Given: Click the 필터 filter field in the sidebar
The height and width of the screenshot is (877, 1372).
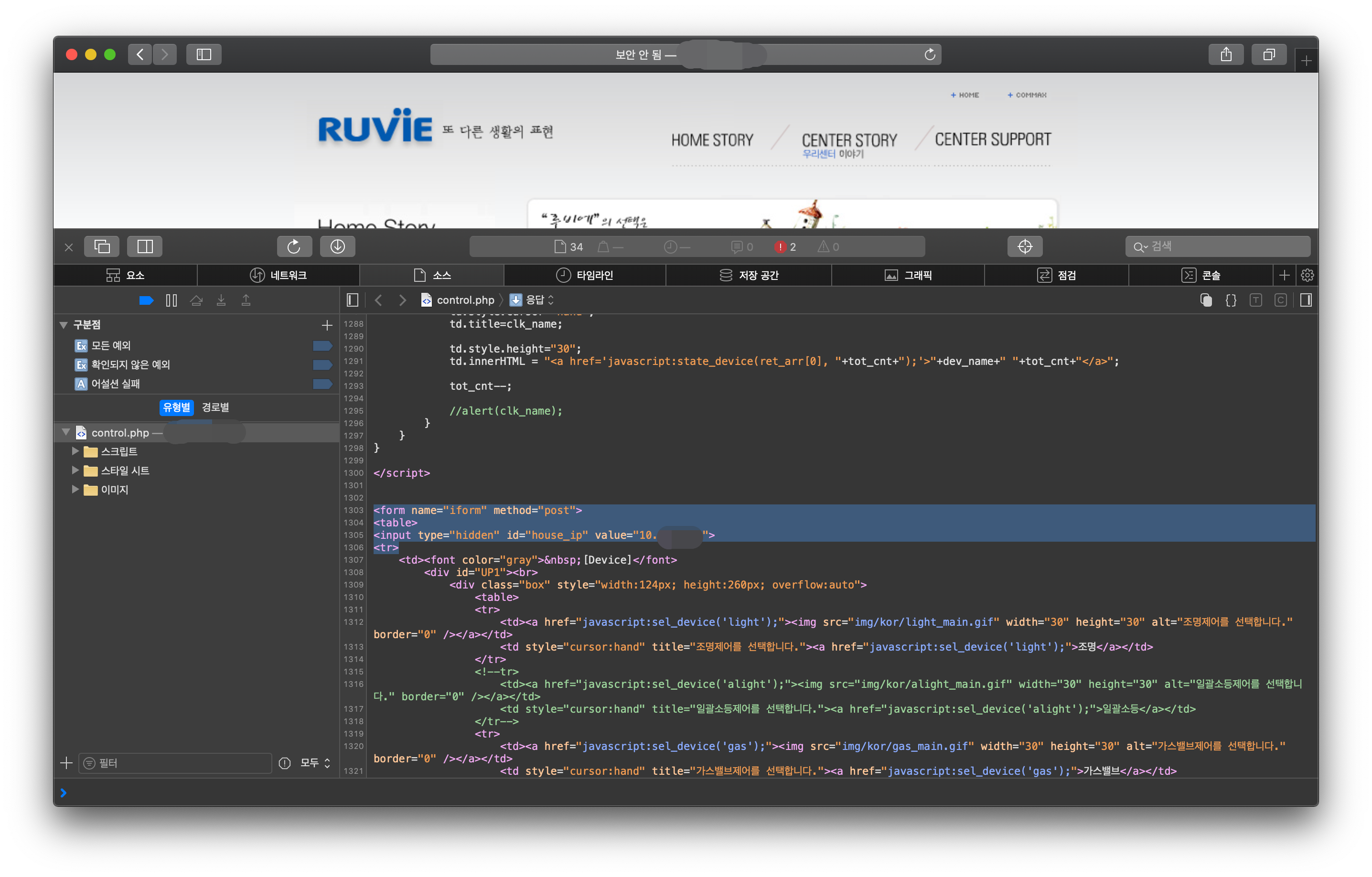Looking at the screenshot, I should tap(177, 763).
